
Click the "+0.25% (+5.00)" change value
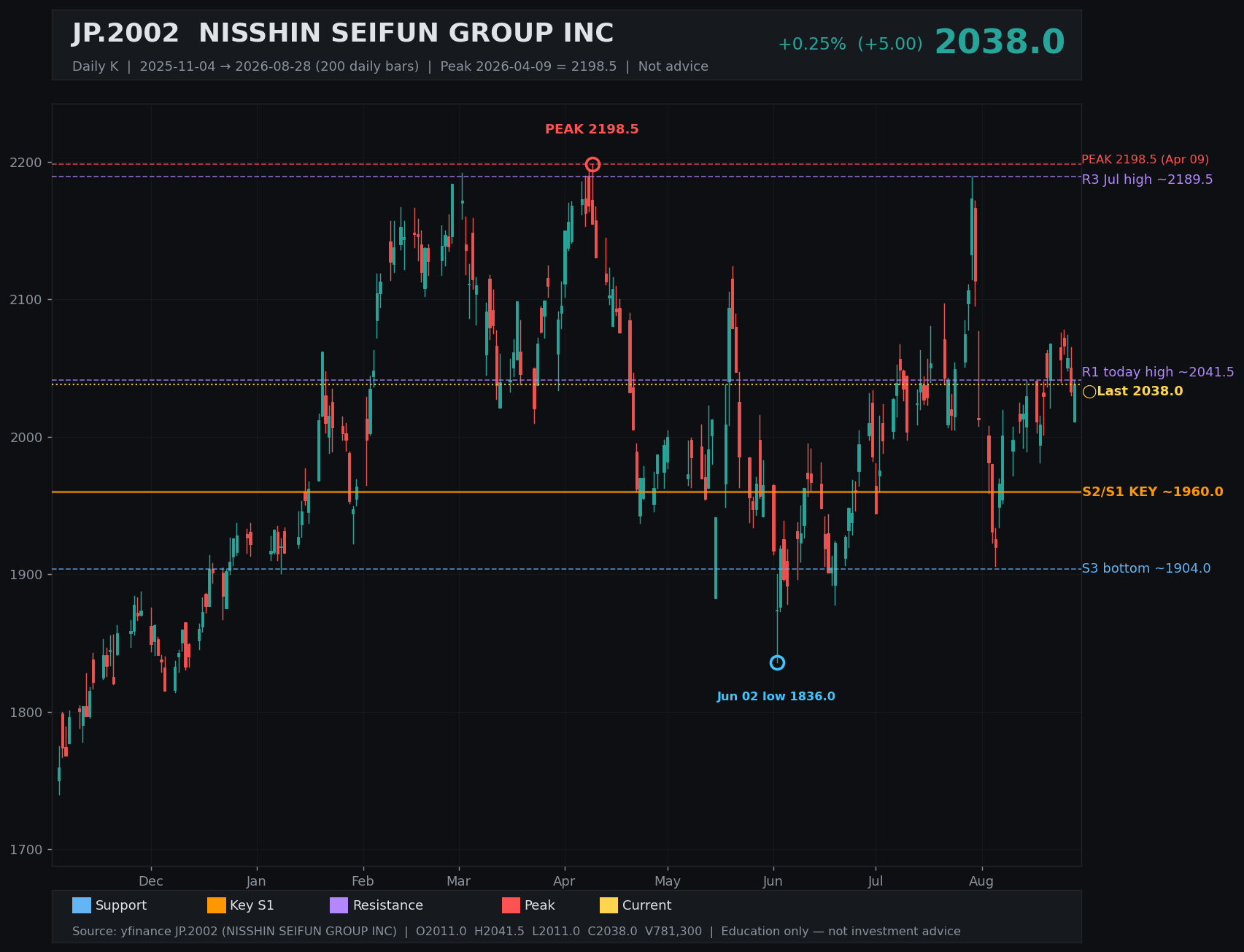click(x=850, y=44)
